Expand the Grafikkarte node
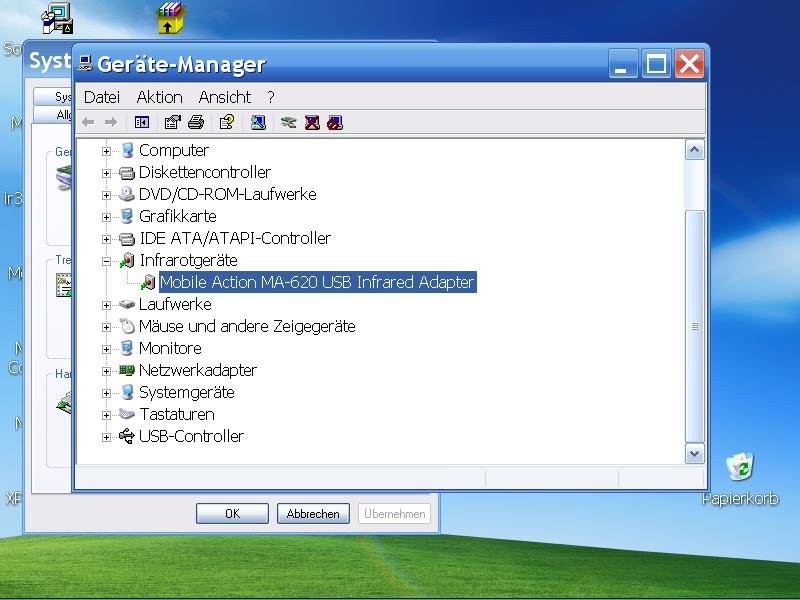Viewport: 800px width, 600px height. point(106,217)
